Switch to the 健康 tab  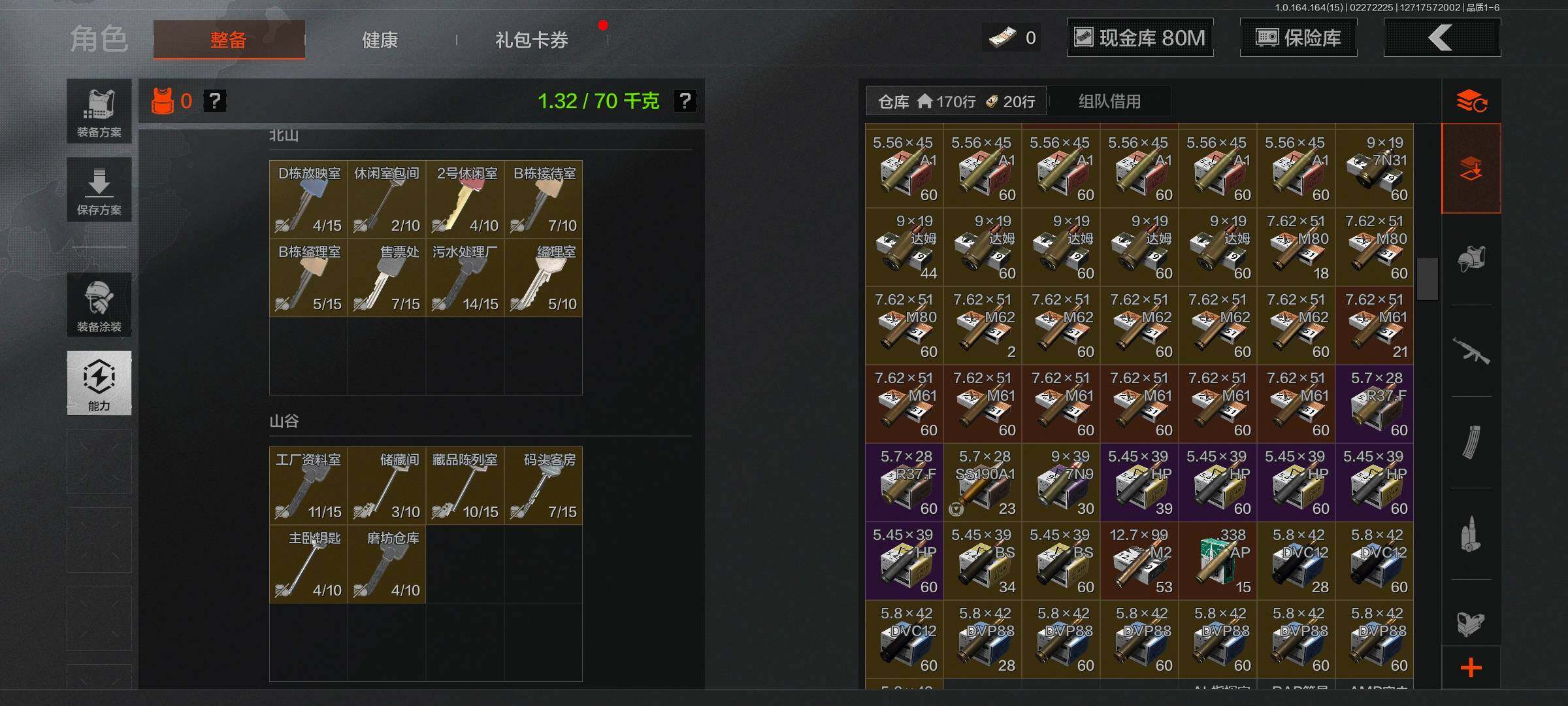(380, 40)
